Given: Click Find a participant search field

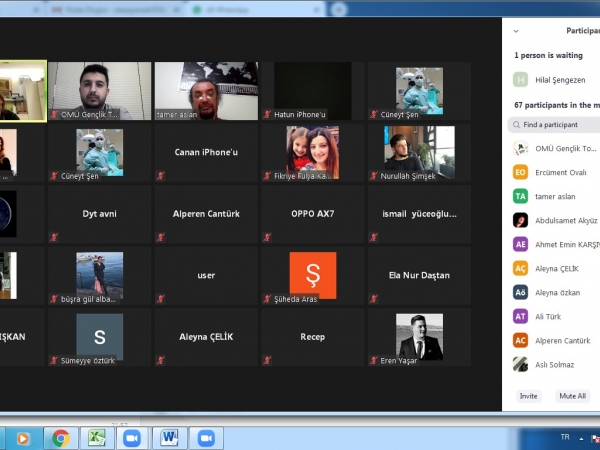Looking at the screenshot, I should pos(554,125).
